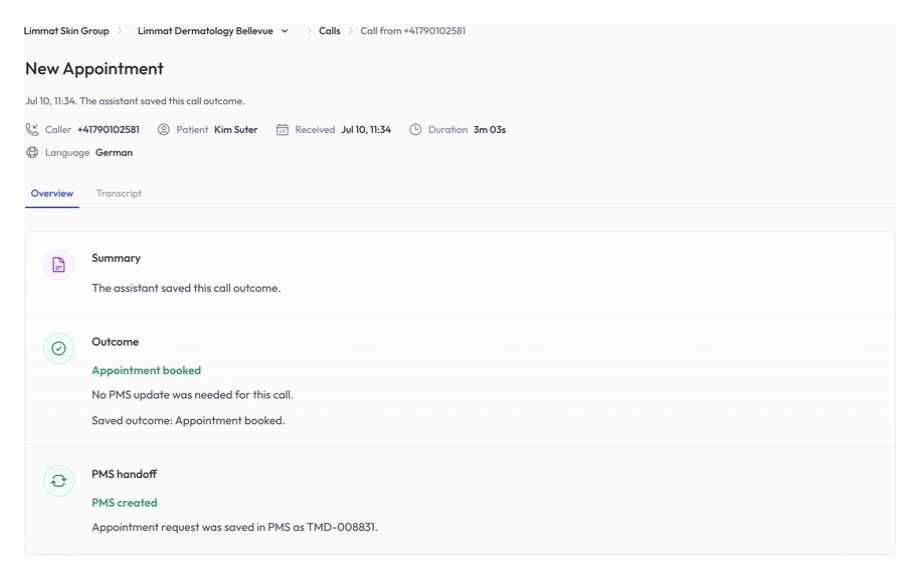Expand the Limmat Dermatology Bellevue dropdown chevron
This screenshot has width=920, height=580.
[x=285, y=31]
